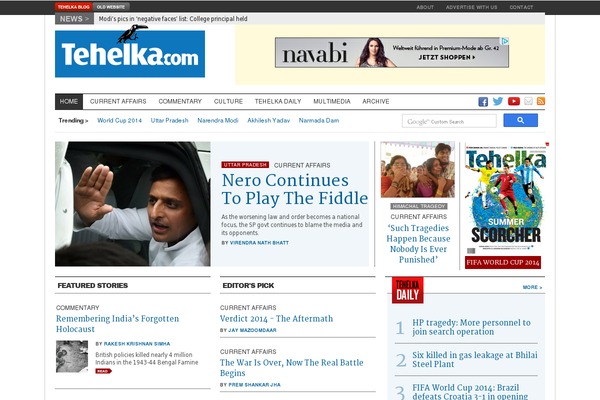This screenshot has height=400, width=600.
Task: Open author Prem Shankar Jha link
Action: tap(254, 385)
